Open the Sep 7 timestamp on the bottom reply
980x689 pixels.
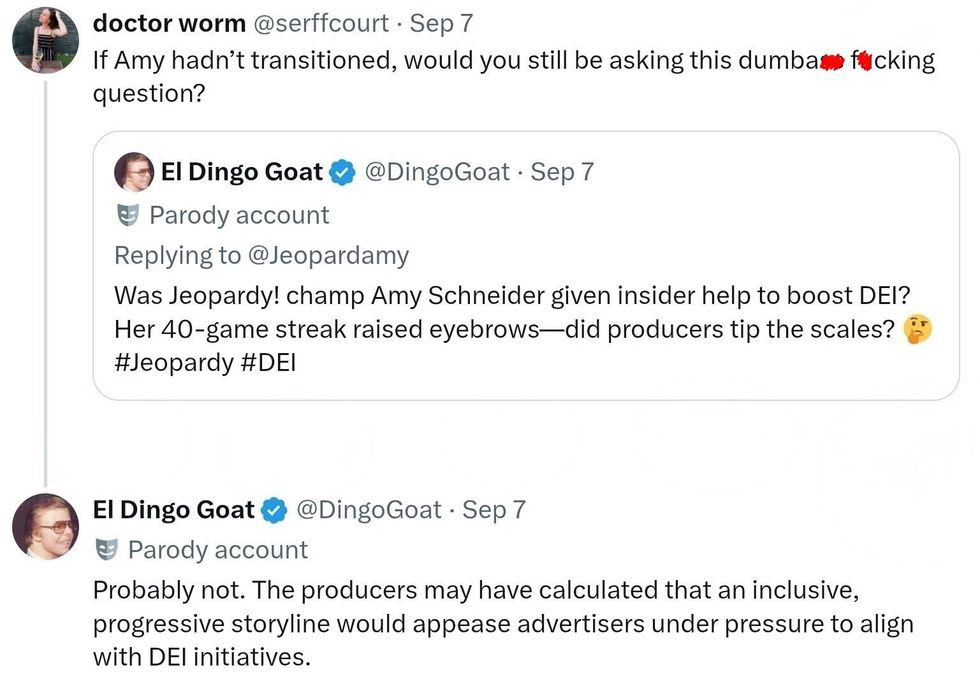tap(494, 510)
